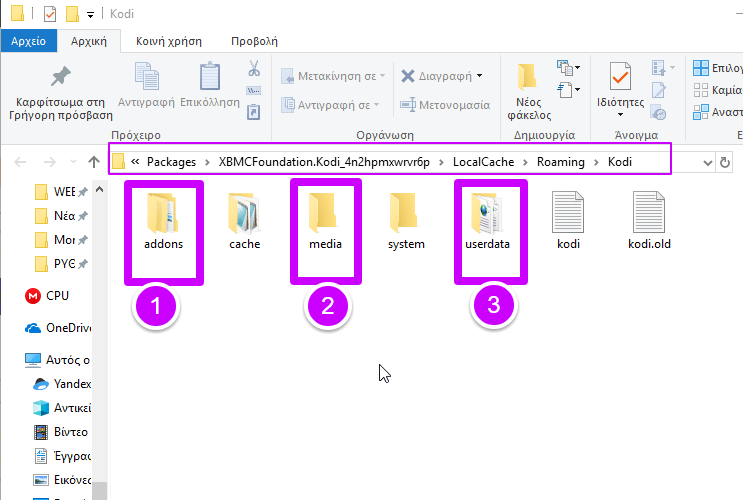Open the system folder
Viewport: 743px width, 500px height.
click(x=406, y=221)
